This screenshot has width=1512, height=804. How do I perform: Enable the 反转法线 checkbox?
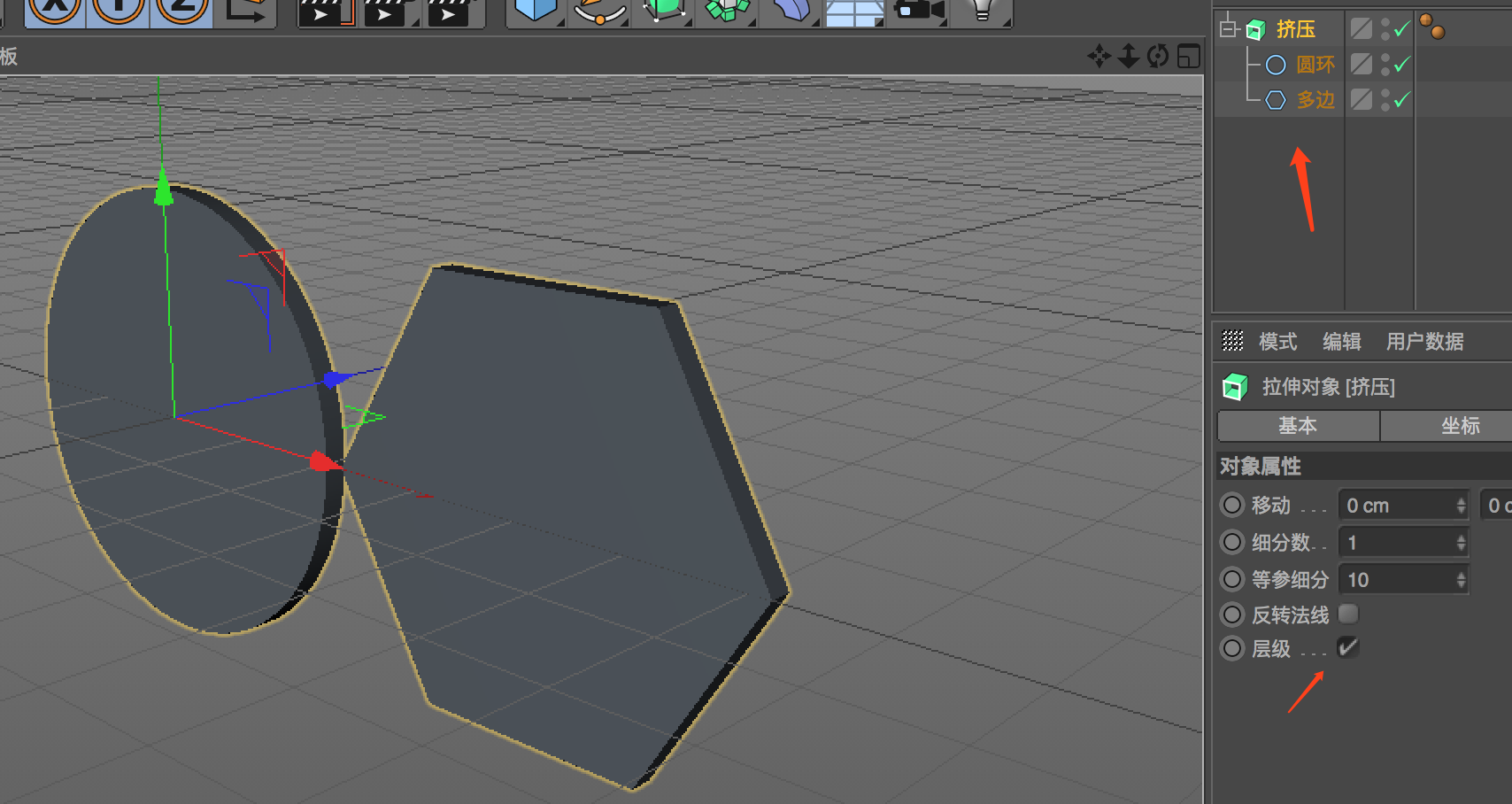[x=1348, y=614]
